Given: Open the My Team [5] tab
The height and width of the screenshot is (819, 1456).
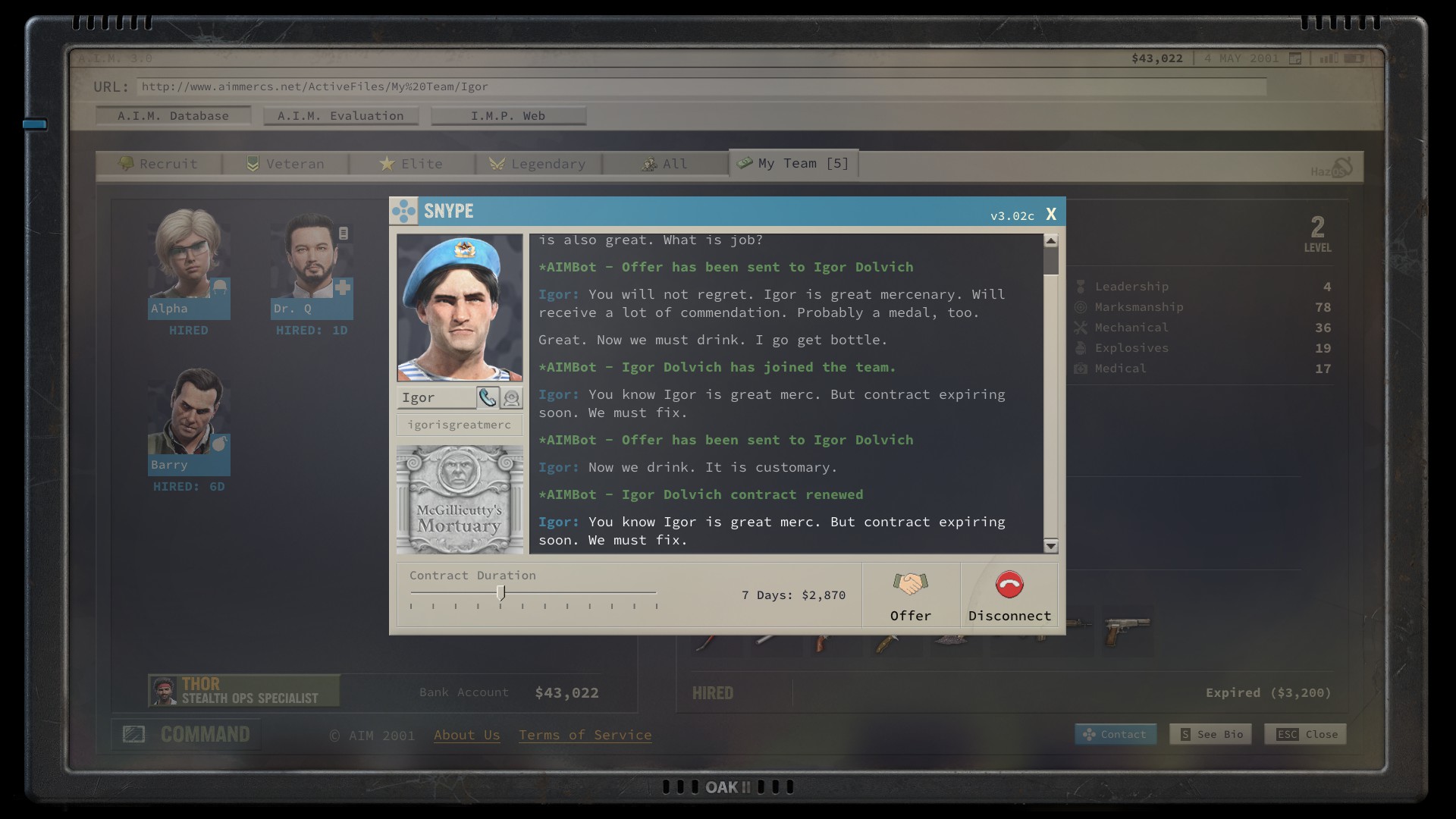Looking at the screenshot, I should coord(794,164).
